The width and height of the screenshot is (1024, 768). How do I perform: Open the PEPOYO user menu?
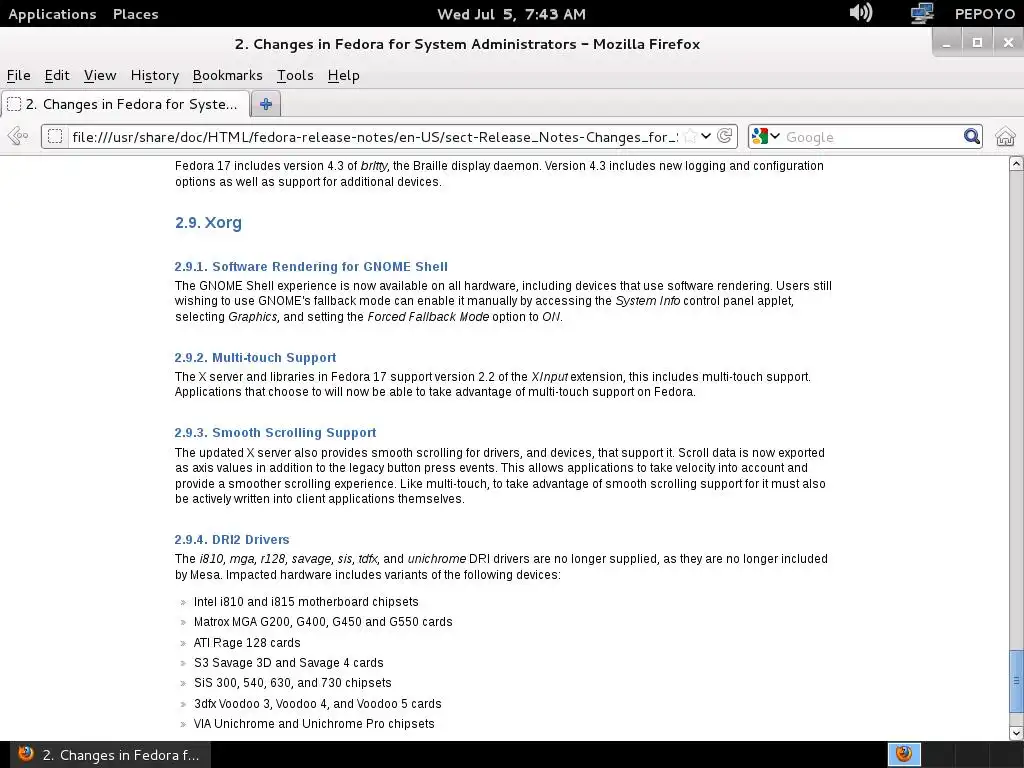pyautogui.click(x=985, y=14)
